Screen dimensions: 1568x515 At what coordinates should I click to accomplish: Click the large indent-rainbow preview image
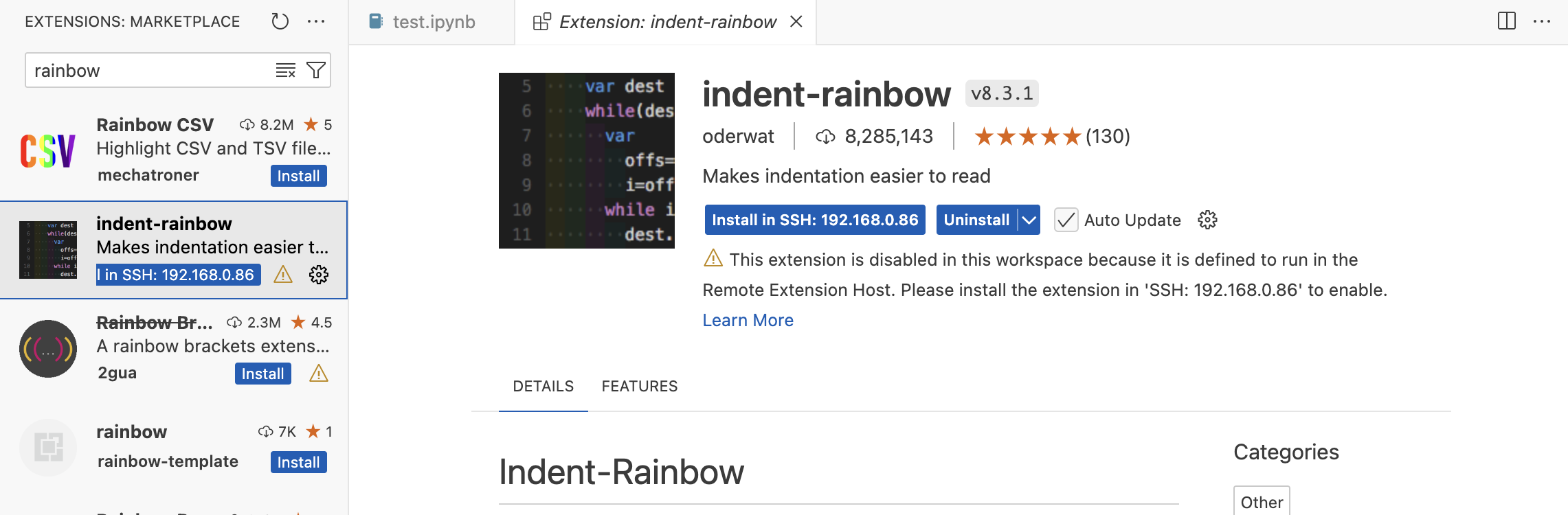(x=587, y=161)
